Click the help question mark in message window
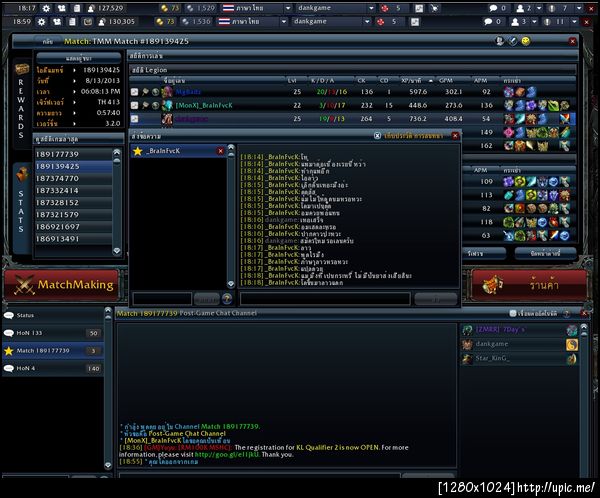600x498 pixels. pos(227,299)
